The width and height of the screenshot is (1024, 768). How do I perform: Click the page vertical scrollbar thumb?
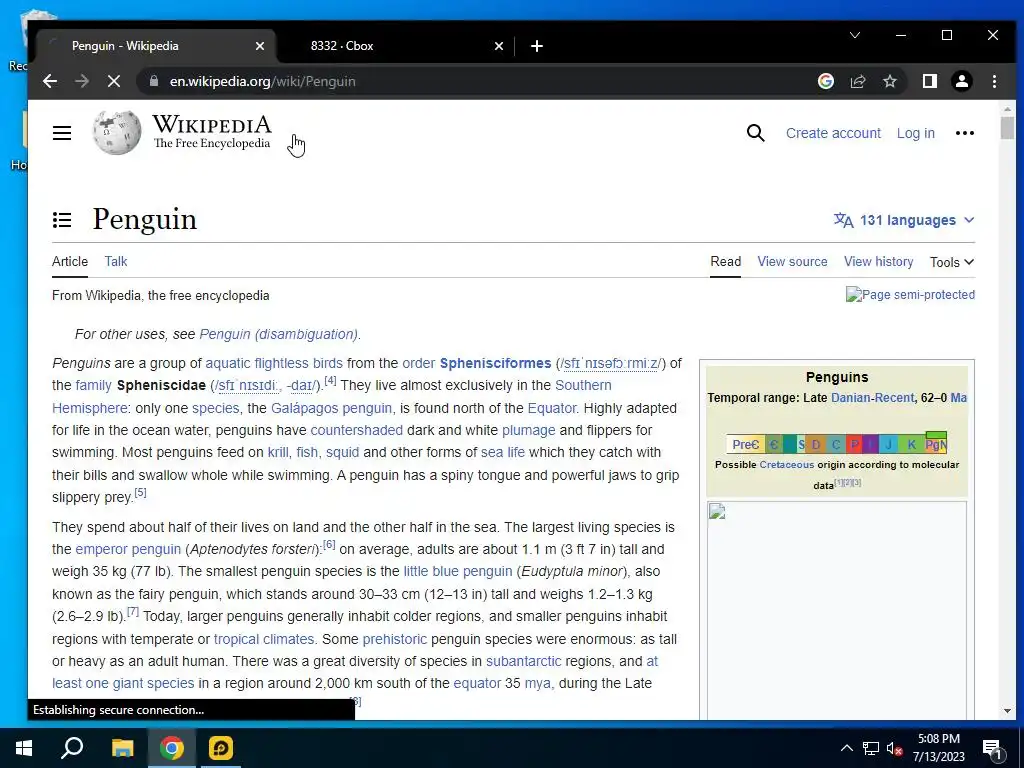pos(1007,128)
